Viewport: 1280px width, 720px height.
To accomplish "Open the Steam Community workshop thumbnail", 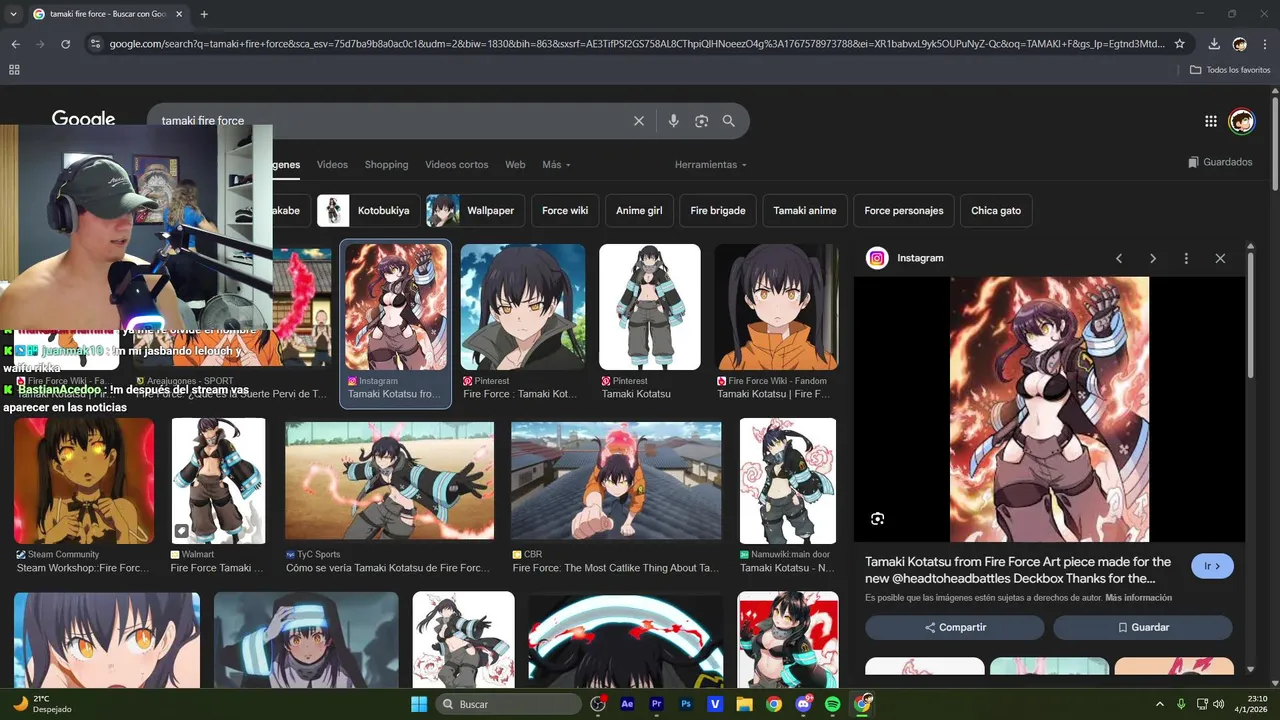I will click(84, 481).
